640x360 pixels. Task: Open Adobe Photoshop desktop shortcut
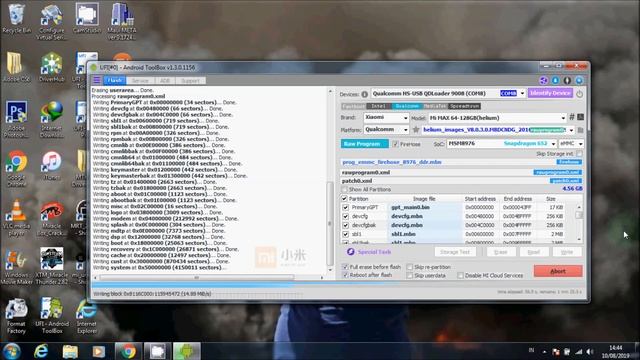pyautogui.click(x=16, y=119)
